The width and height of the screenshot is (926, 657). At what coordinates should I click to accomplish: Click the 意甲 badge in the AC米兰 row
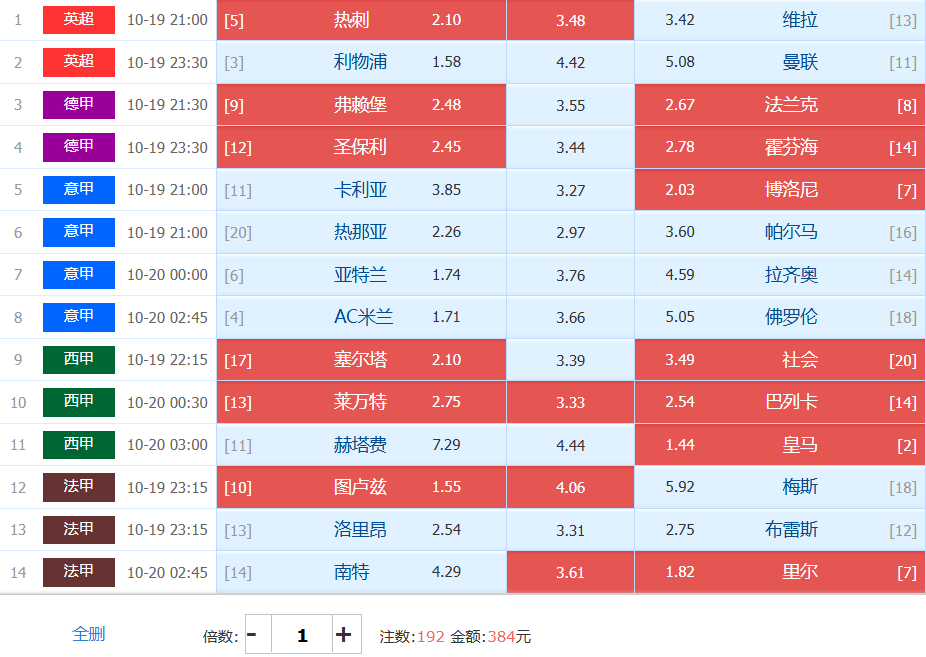pos(79,317)
